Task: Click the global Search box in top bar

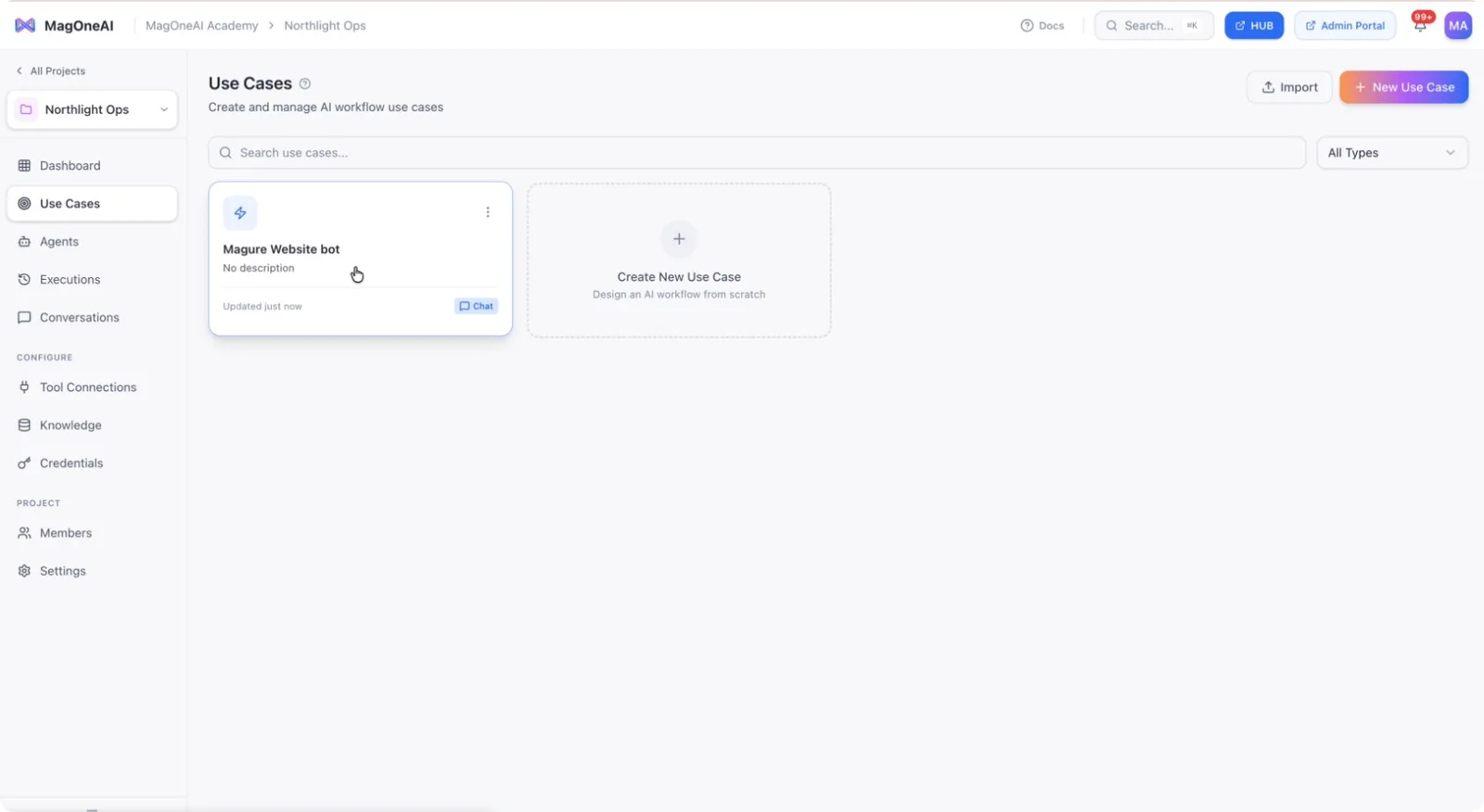Action: 1154,26
